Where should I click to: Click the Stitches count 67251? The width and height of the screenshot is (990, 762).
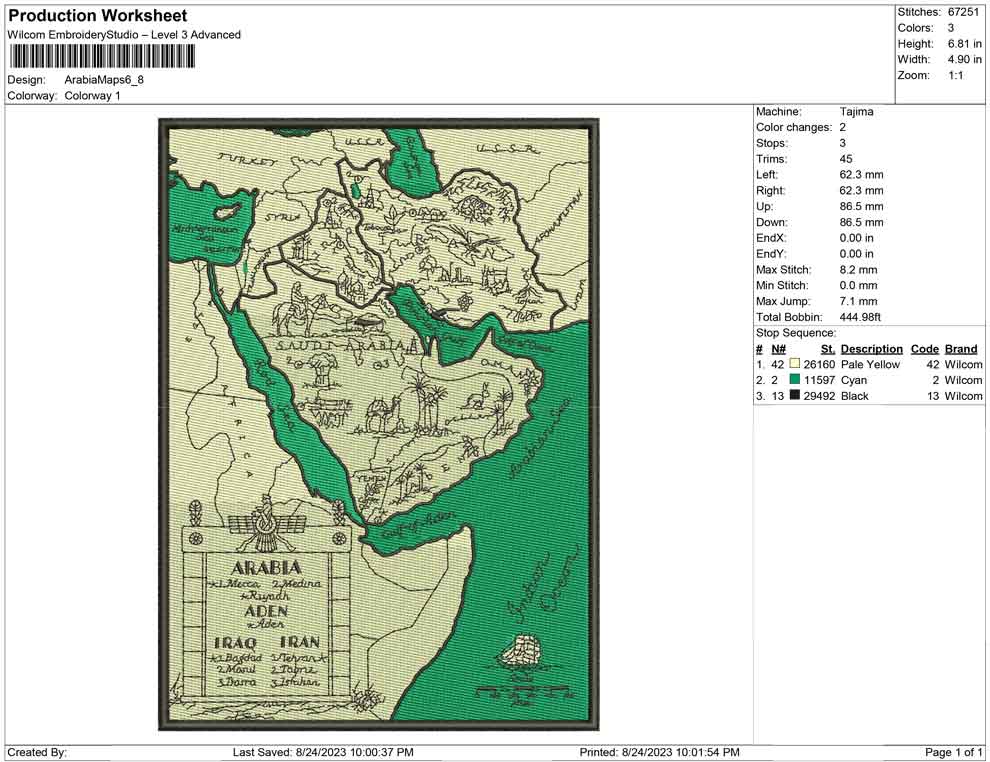pos(965,12)
